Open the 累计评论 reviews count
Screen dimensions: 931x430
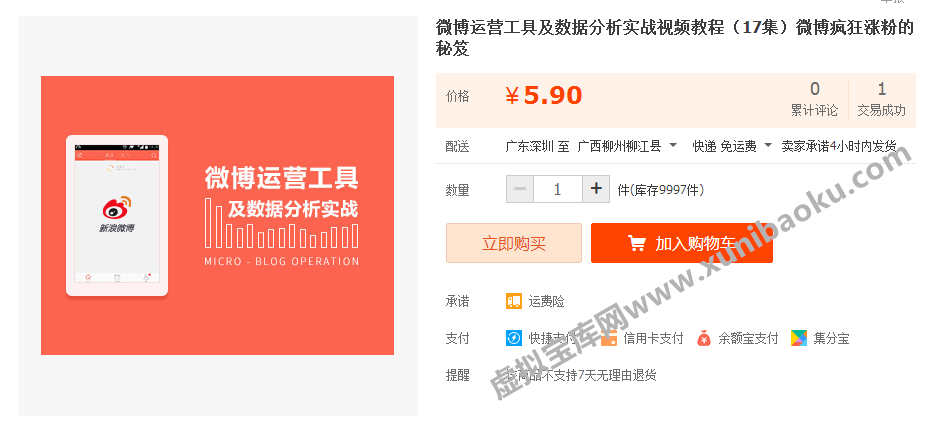tap(815, 99)
